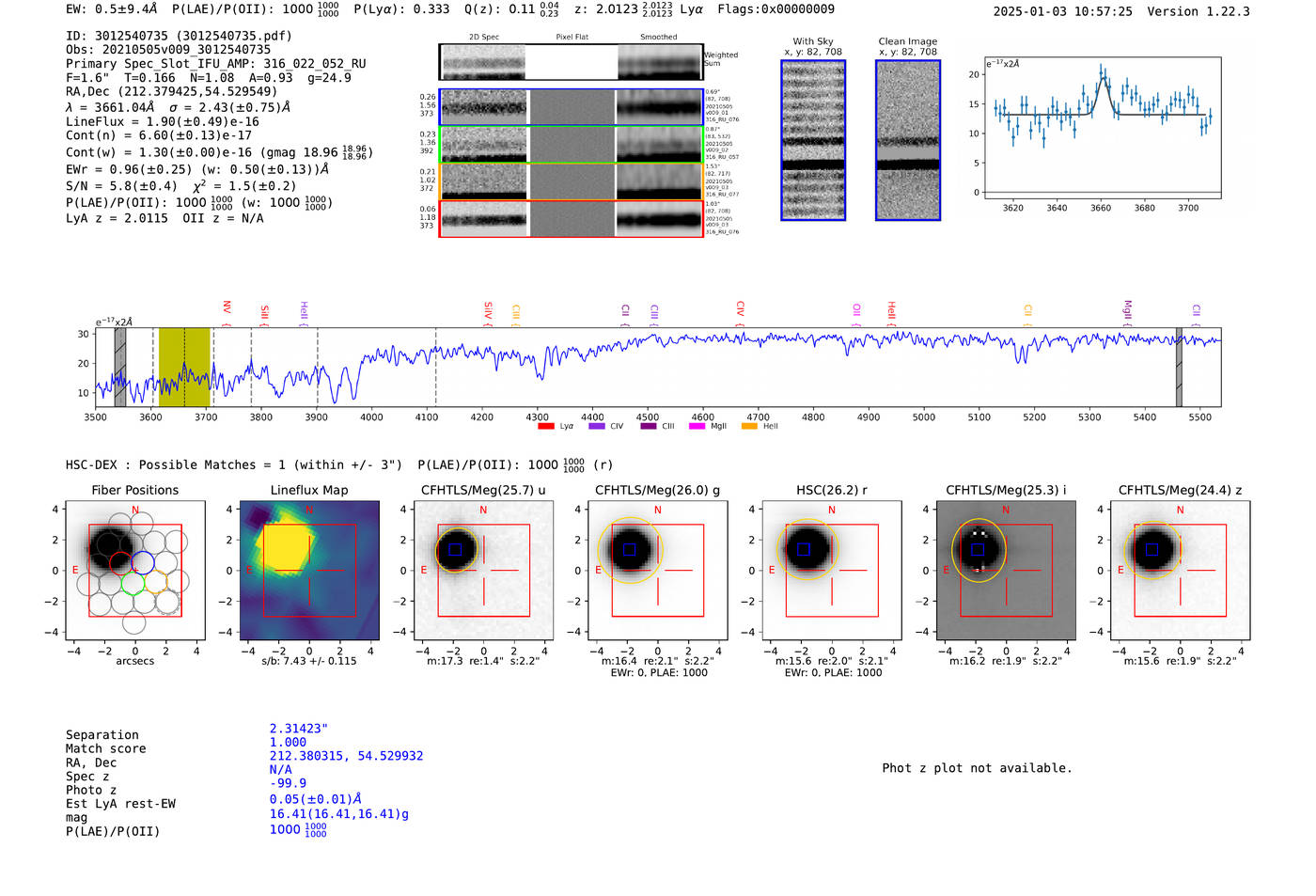Click the S/N = 5.8(±0.4) text

(121, 186)
